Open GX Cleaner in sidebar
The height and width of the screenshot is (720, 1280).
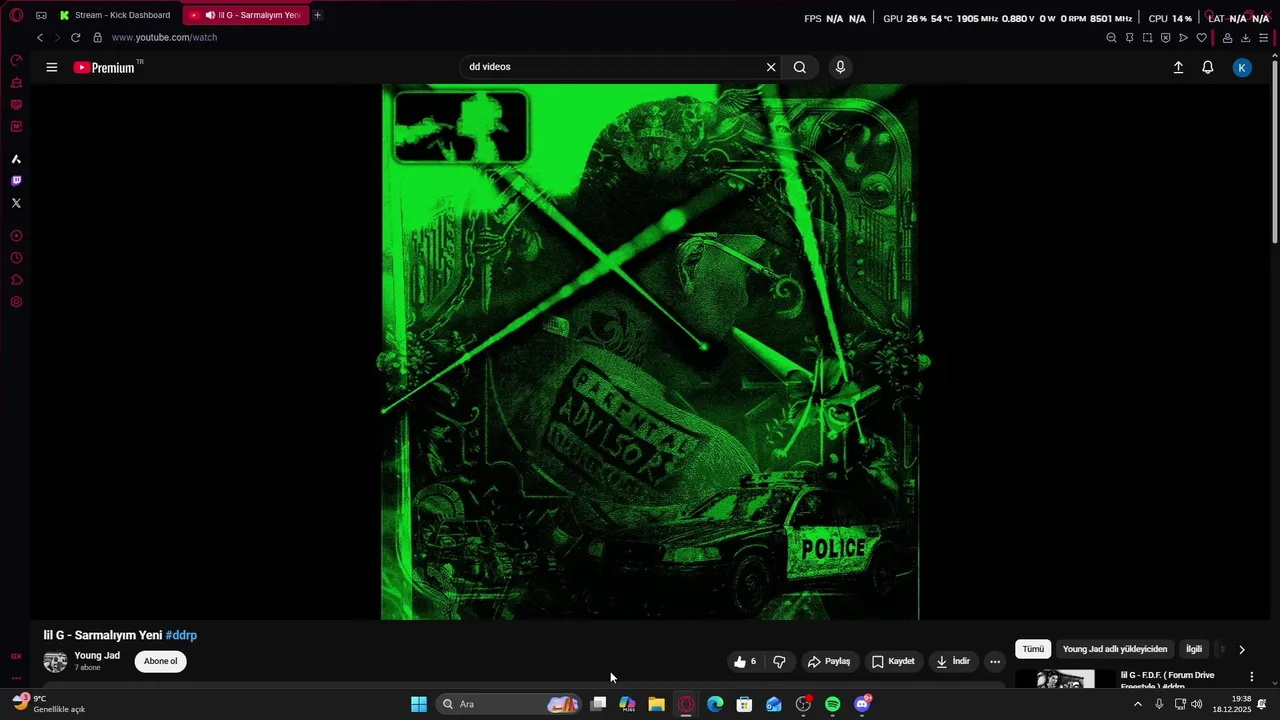click(x=16, y=83)
